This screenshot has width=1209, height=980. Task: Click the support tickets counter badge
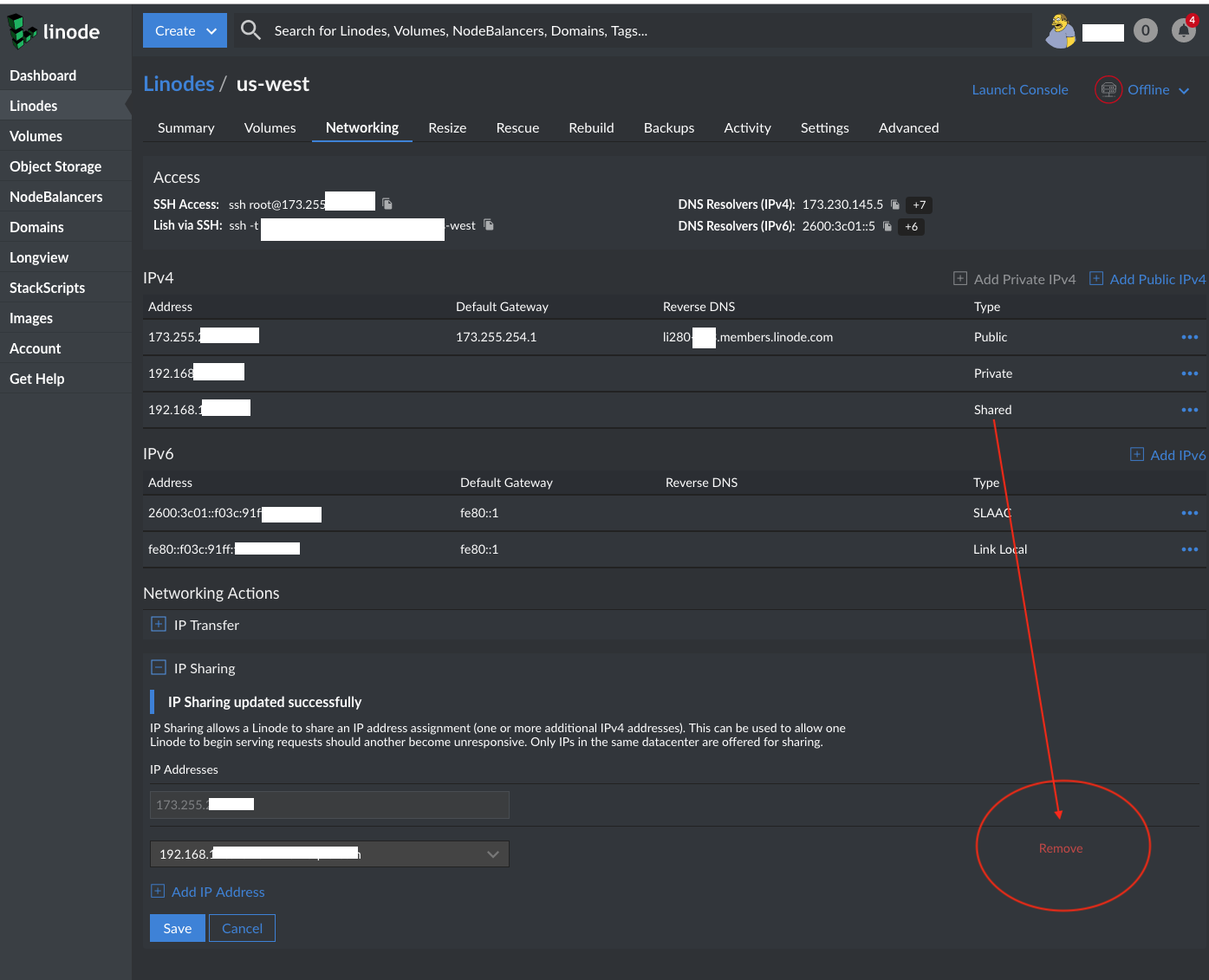point(1146,30)
